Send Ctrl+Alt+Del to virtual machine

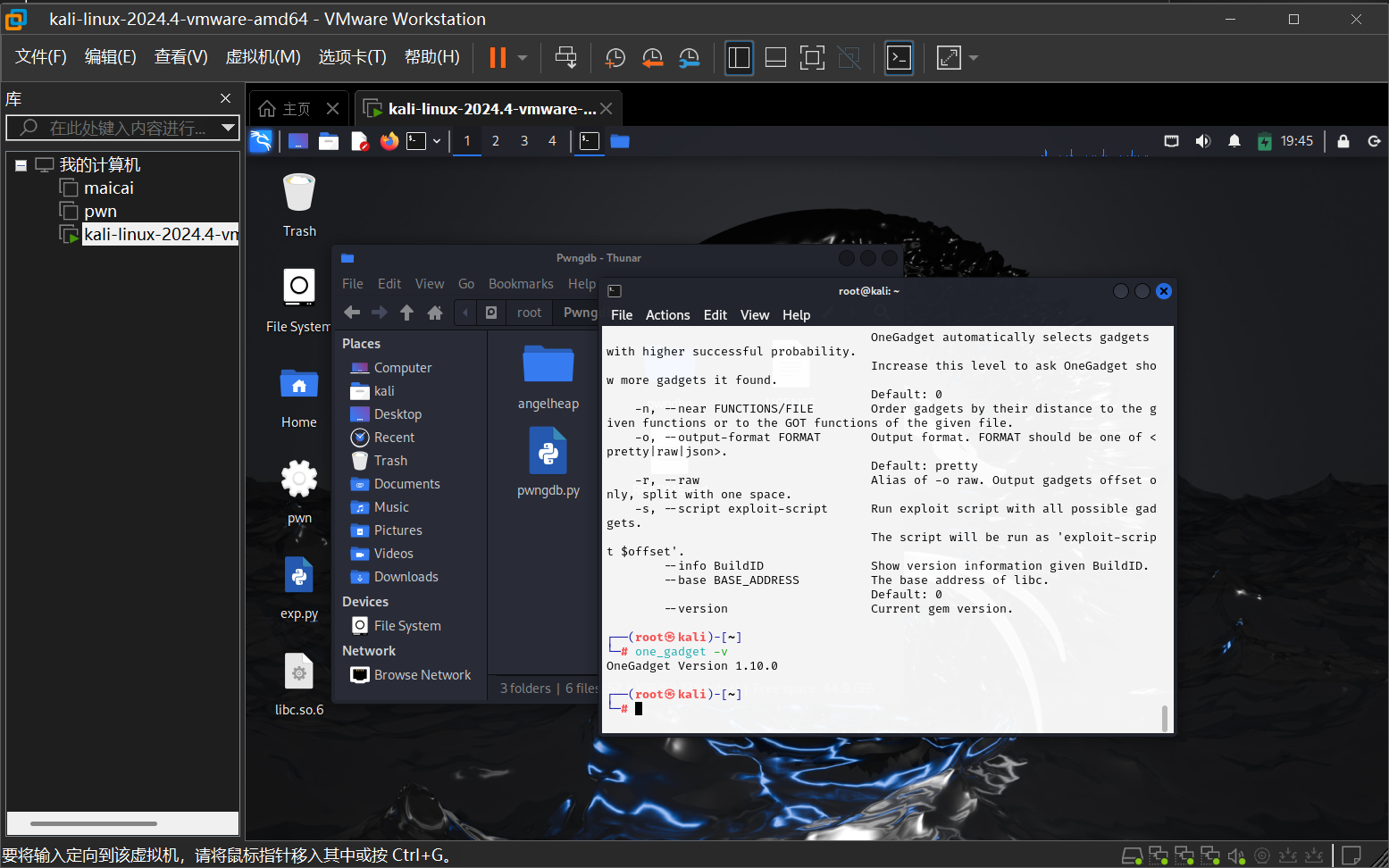point(565,58)
